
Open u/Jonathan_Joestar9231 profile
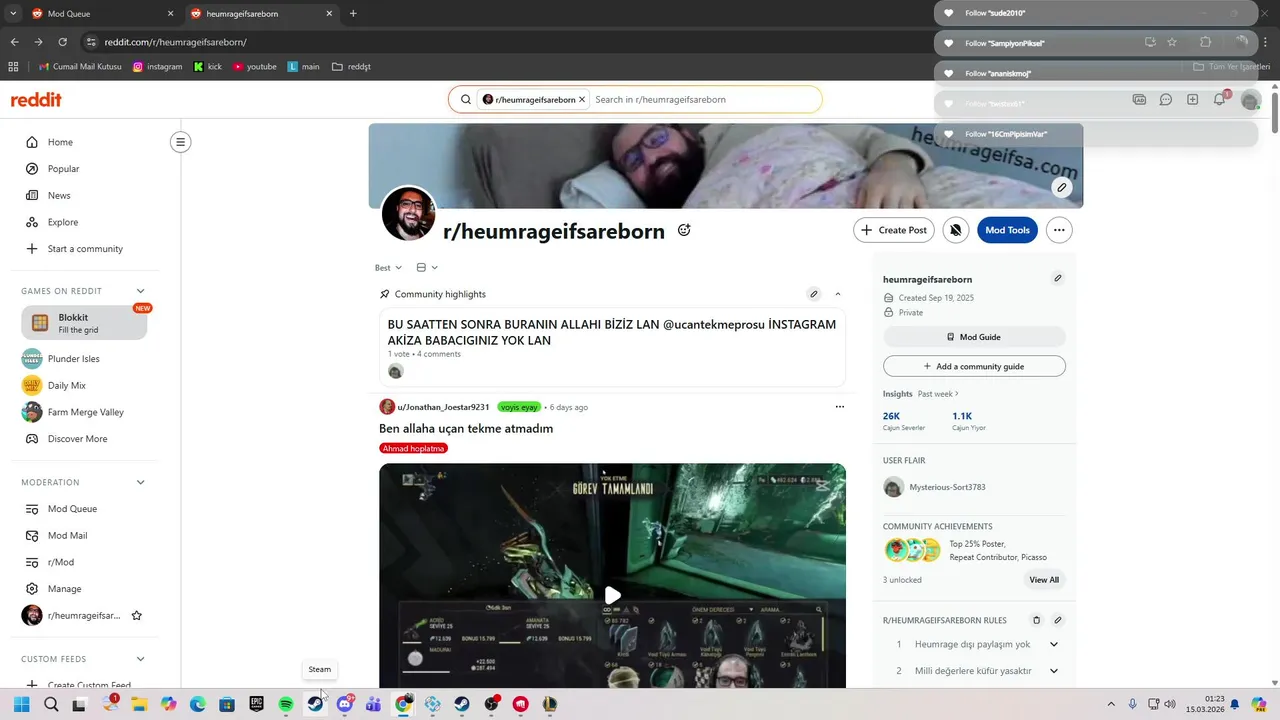click(443, 407)
